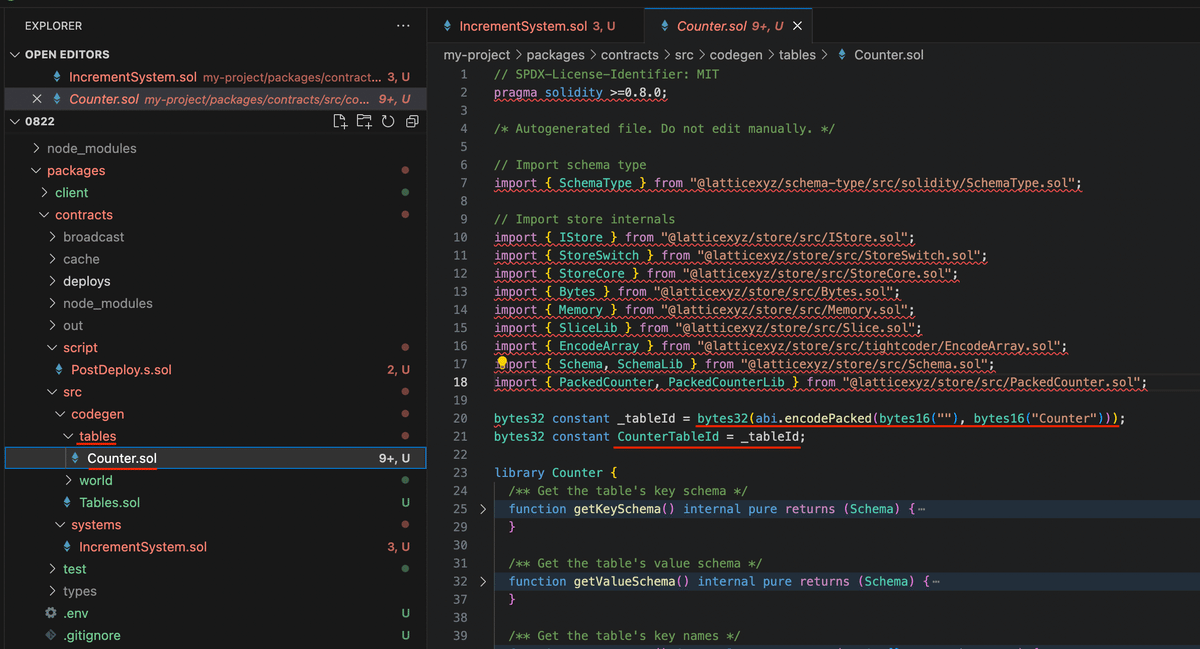Image resolution: width=1200 pixels, height=649 pixels.
Task: Unfold getValueSchema function at line 32
Action: pos(483,581)
